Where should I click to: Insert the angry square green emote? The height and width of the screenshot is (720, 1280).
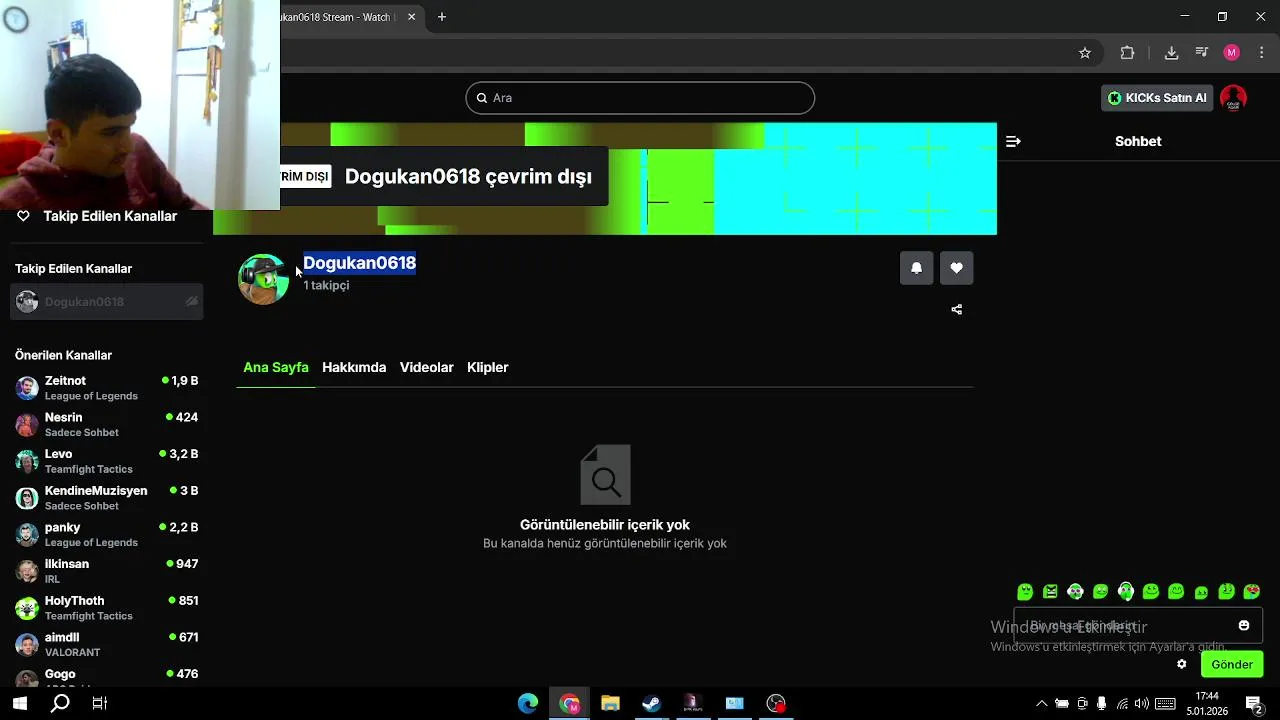[x=1050, y=592]
